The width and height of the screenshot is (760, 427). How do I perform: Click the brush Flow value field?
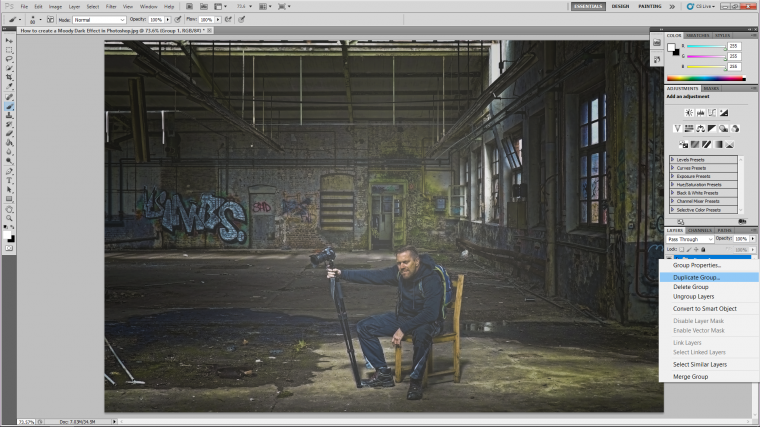(206, 20)
